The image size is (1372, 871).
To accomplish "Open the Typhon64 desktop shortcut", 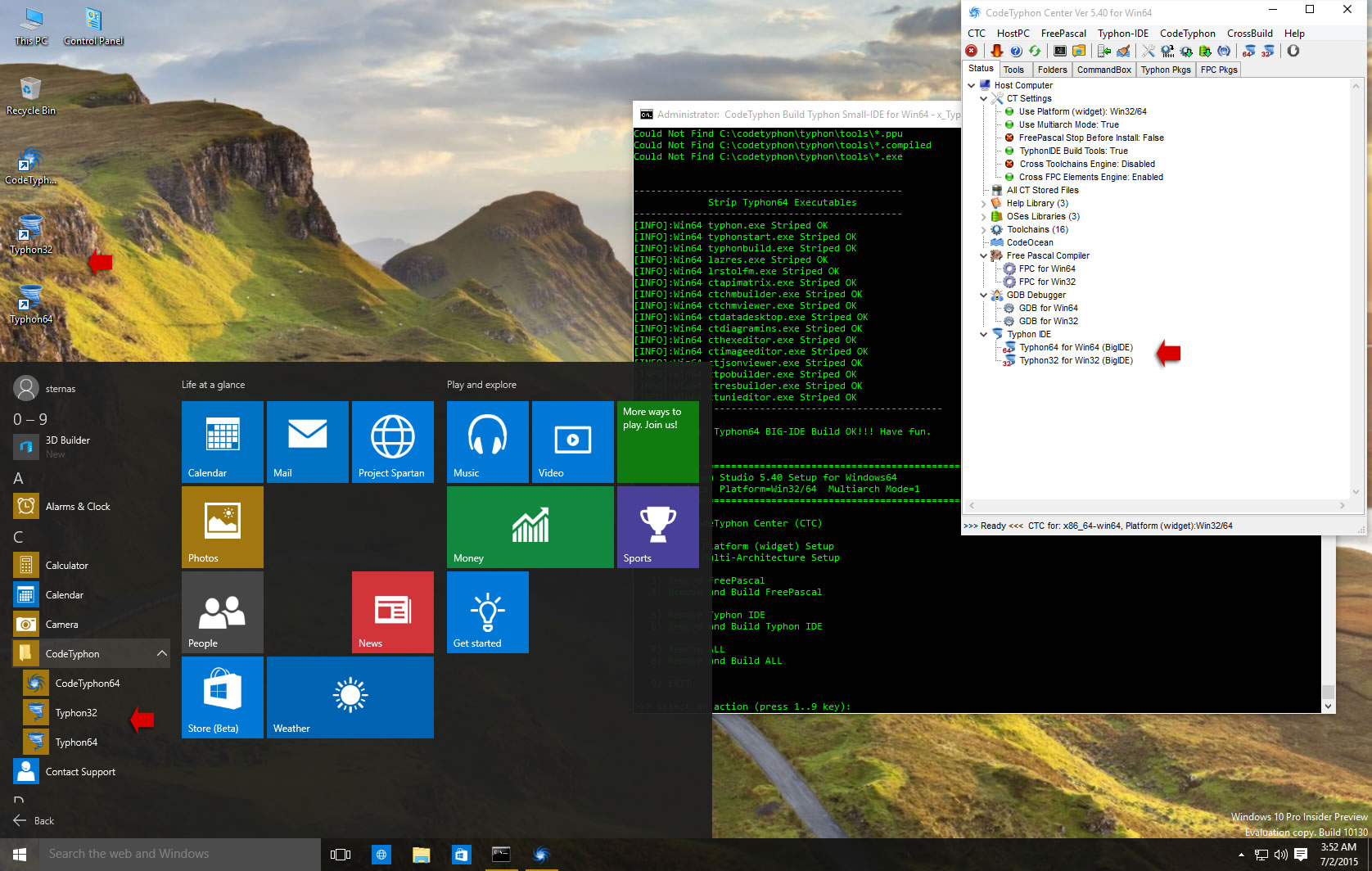I will tap(30, 305).
